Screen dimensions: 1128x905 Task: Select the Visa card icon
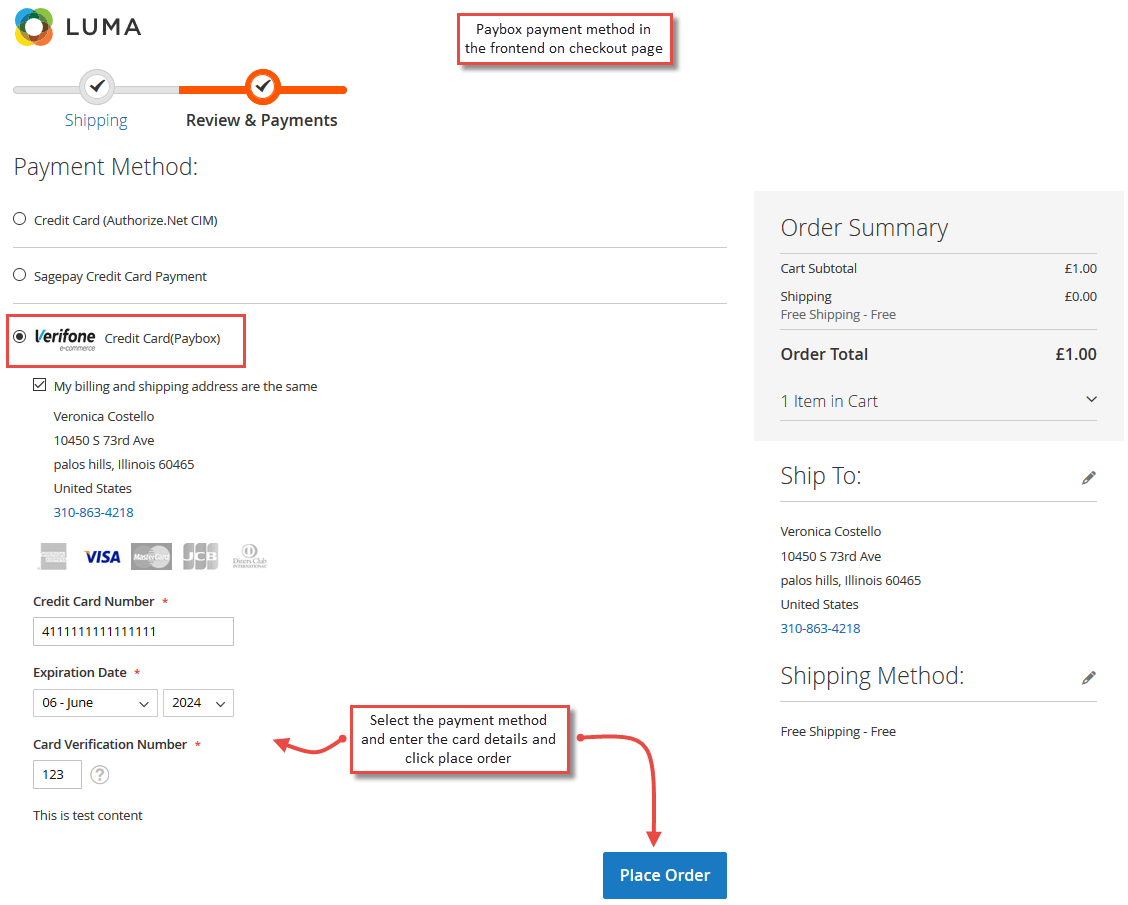coord(101,556)
